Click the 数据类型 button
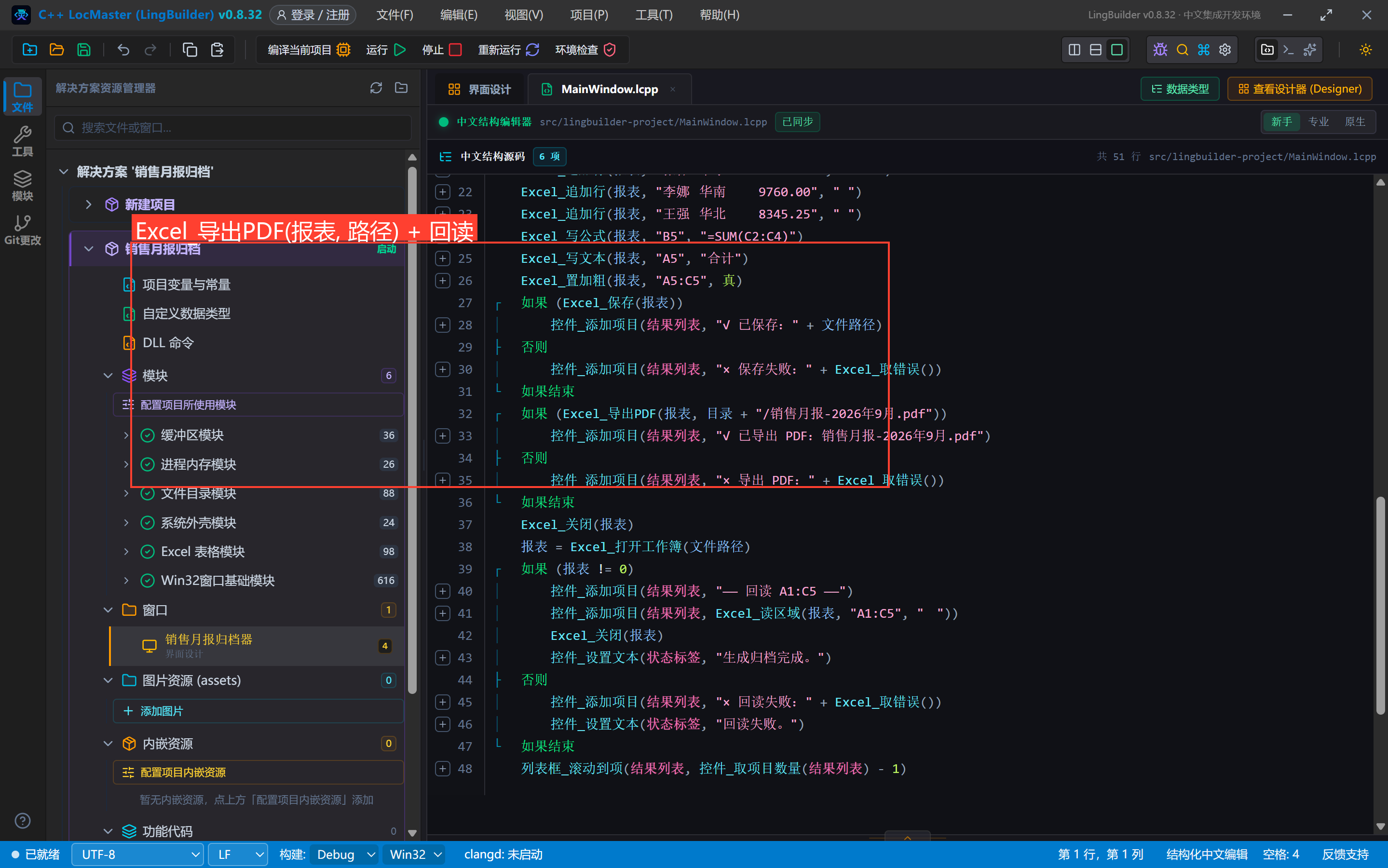The width and height of the screenshot is (1388, 868). tap(1180, 89)
